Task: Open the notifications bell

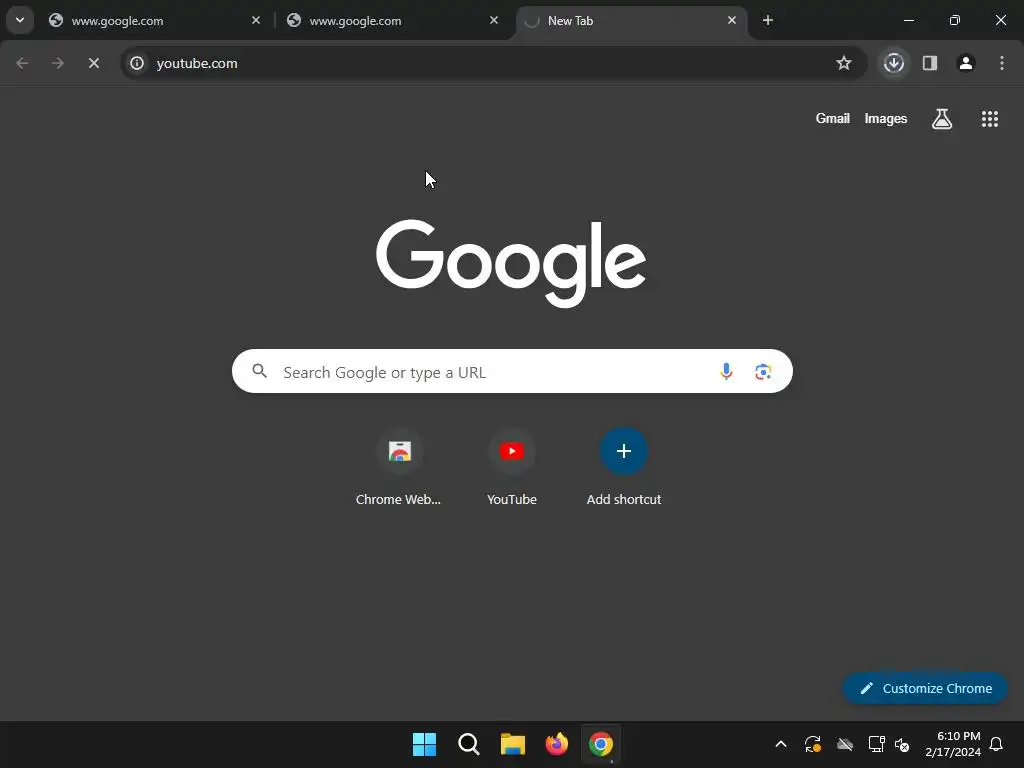Action: 997,744
